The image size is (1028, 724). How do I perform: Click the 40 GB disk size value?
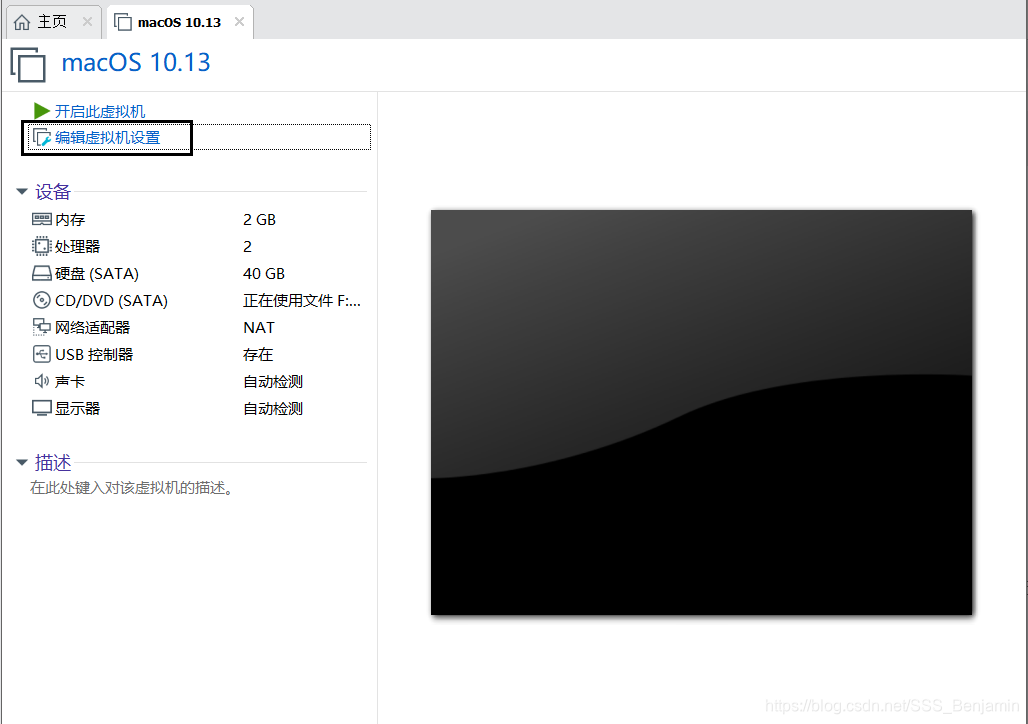[x=264, y=273]
